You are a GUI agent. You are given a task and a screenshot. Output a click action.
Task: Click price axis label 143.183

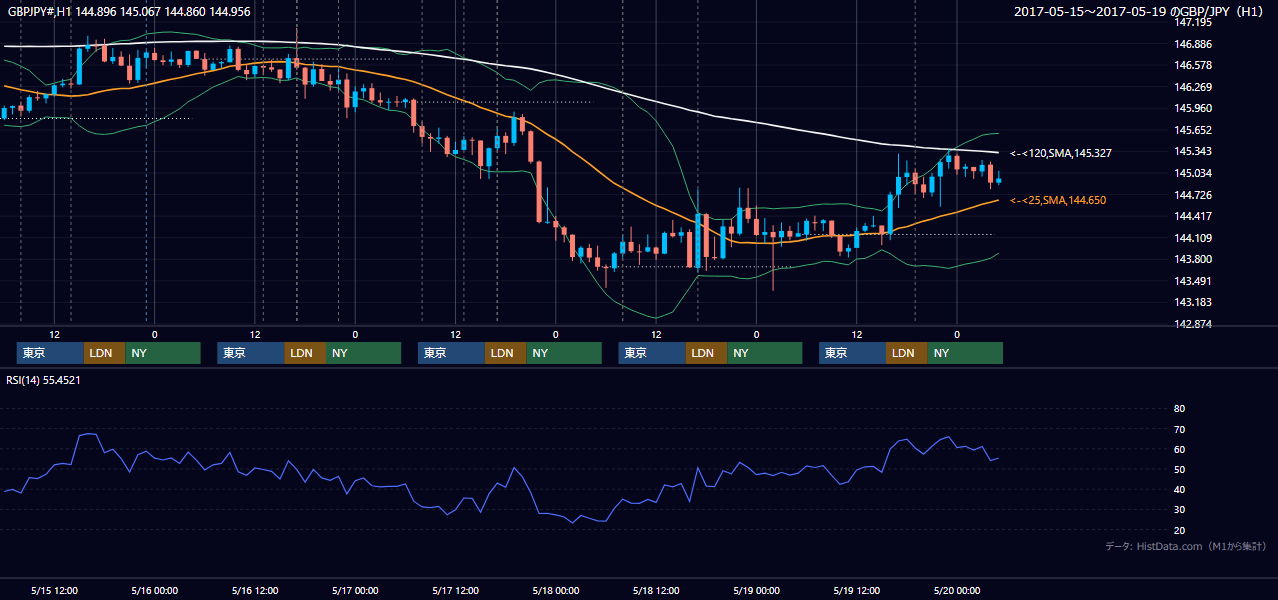click(x=1192, y=302)
